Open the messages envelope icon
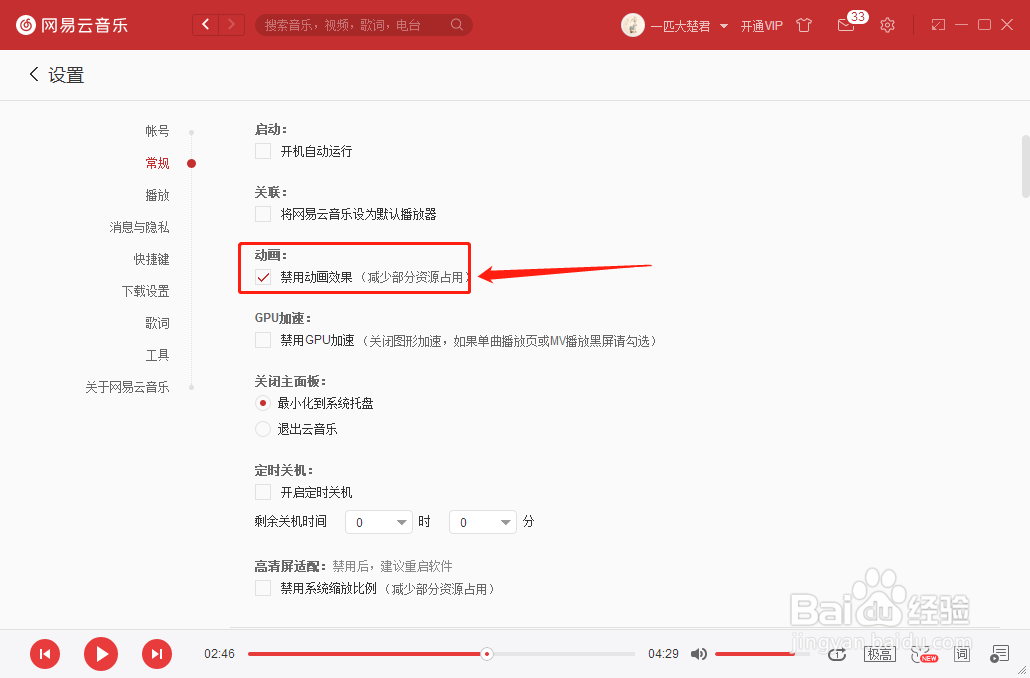This screenshot has width=1030, height=678. pos(845,25)
